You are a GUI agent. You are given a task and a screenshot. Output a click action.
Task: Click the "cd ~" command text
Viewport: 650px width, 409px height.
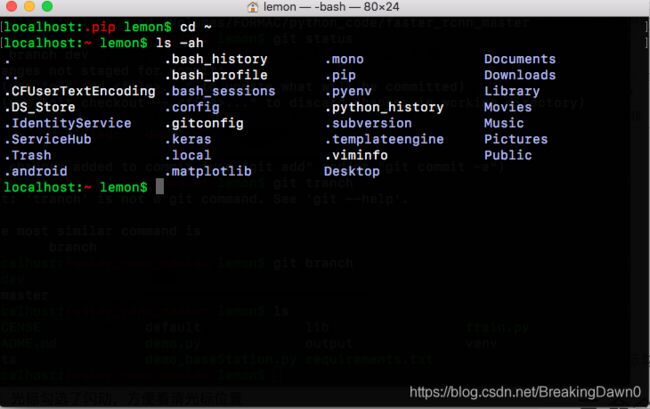tap(196, 27)
